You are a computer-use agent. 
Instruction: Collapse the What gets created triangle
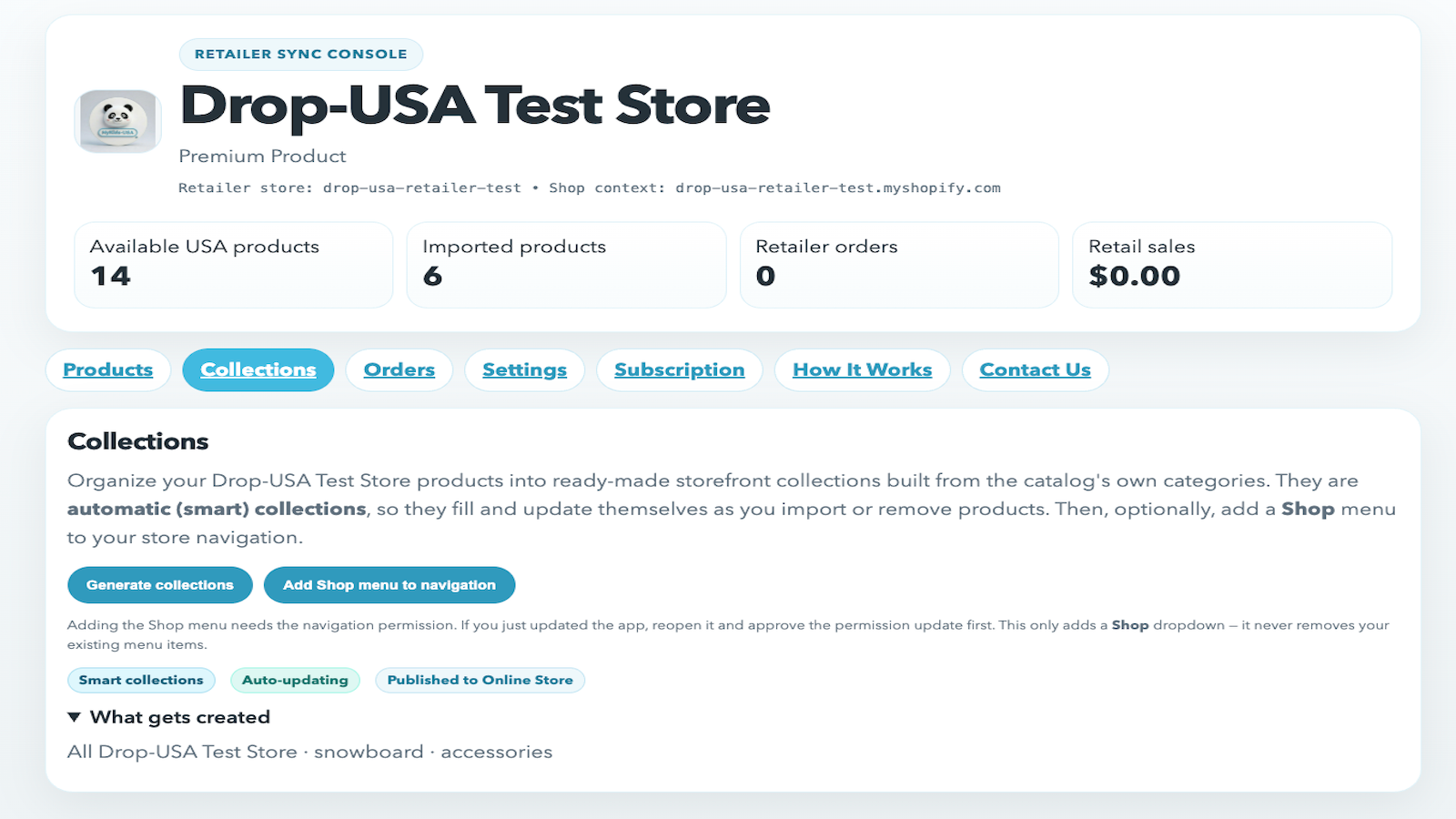[x=75, y=717]
